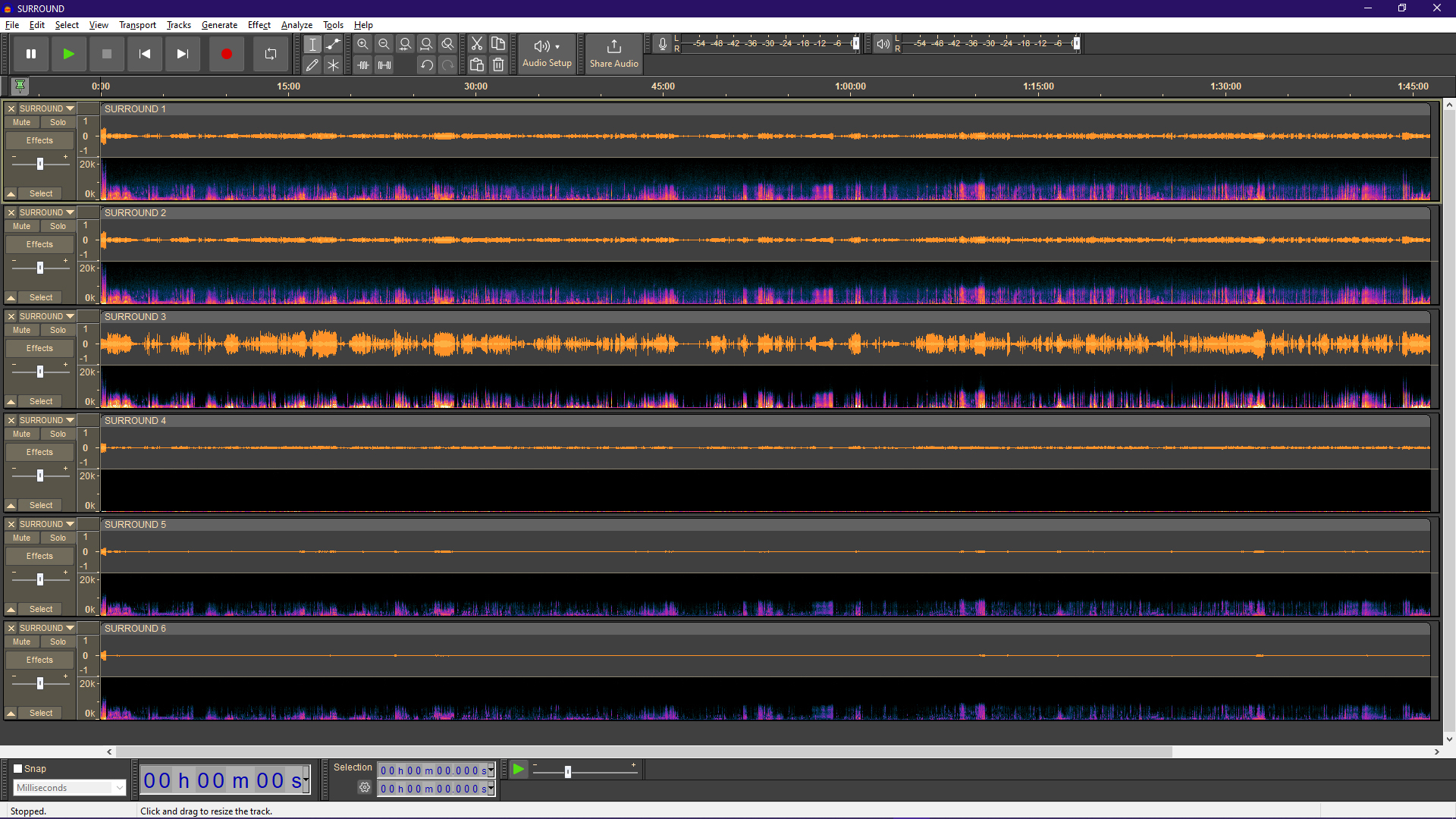Open the Tracks menu
Image resolution: width=1456 pixels, height=819 pixels.
coord(179,25)
